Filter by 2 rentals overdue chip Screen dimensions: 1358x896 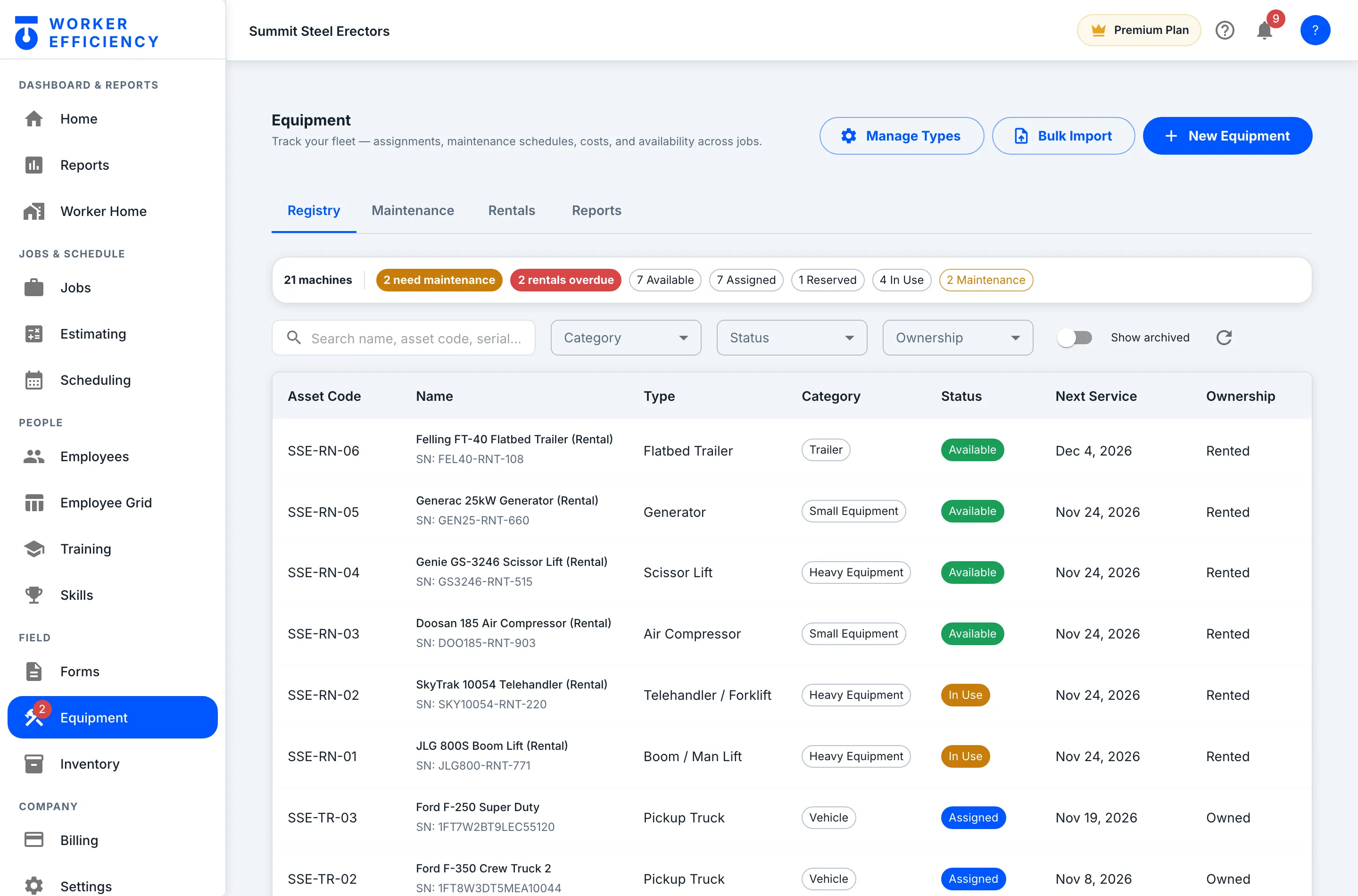coord(565,280)
